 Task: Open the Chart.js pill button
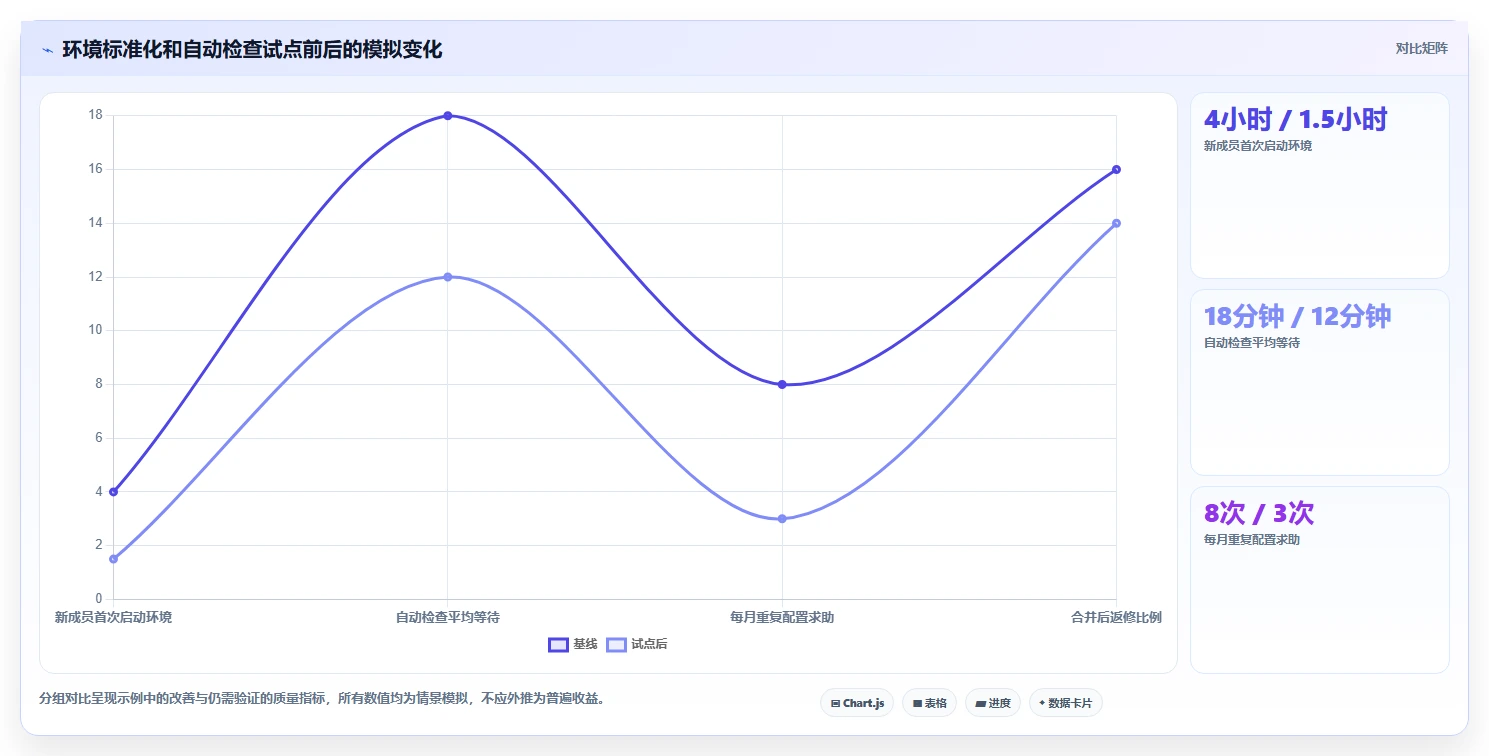coord(857,703)
